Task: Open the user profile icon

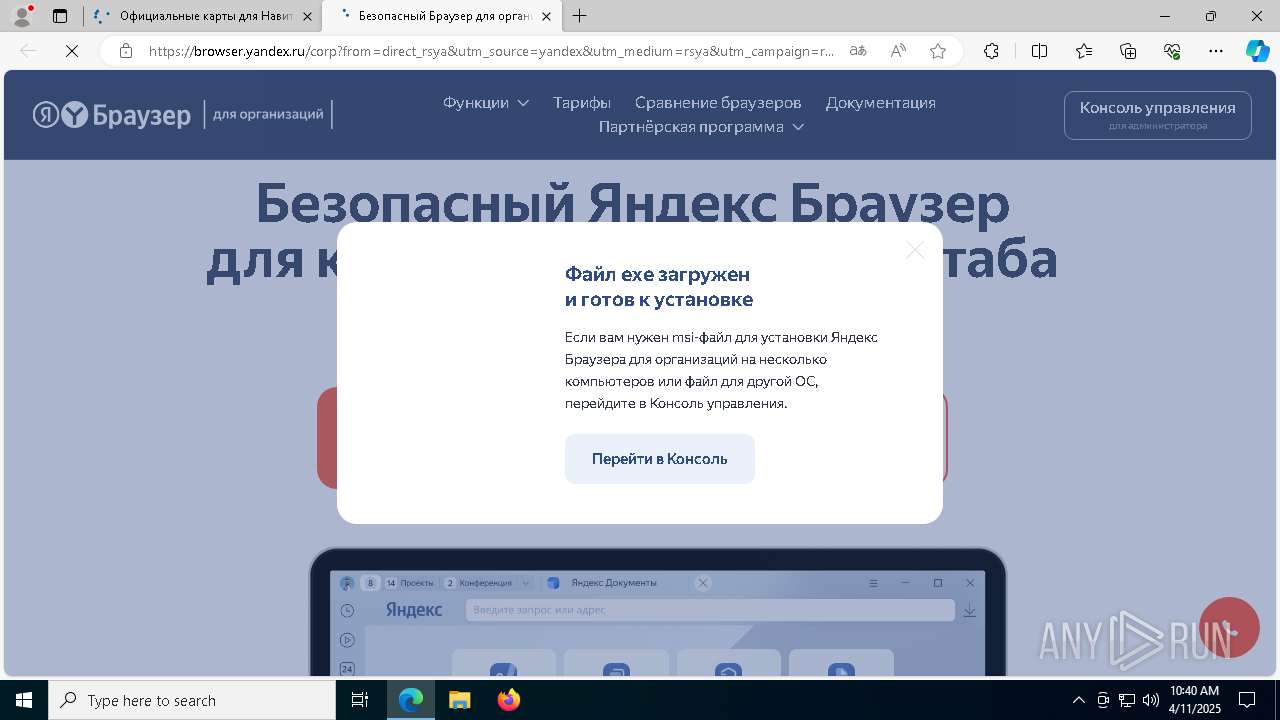Action: point(21,16)
